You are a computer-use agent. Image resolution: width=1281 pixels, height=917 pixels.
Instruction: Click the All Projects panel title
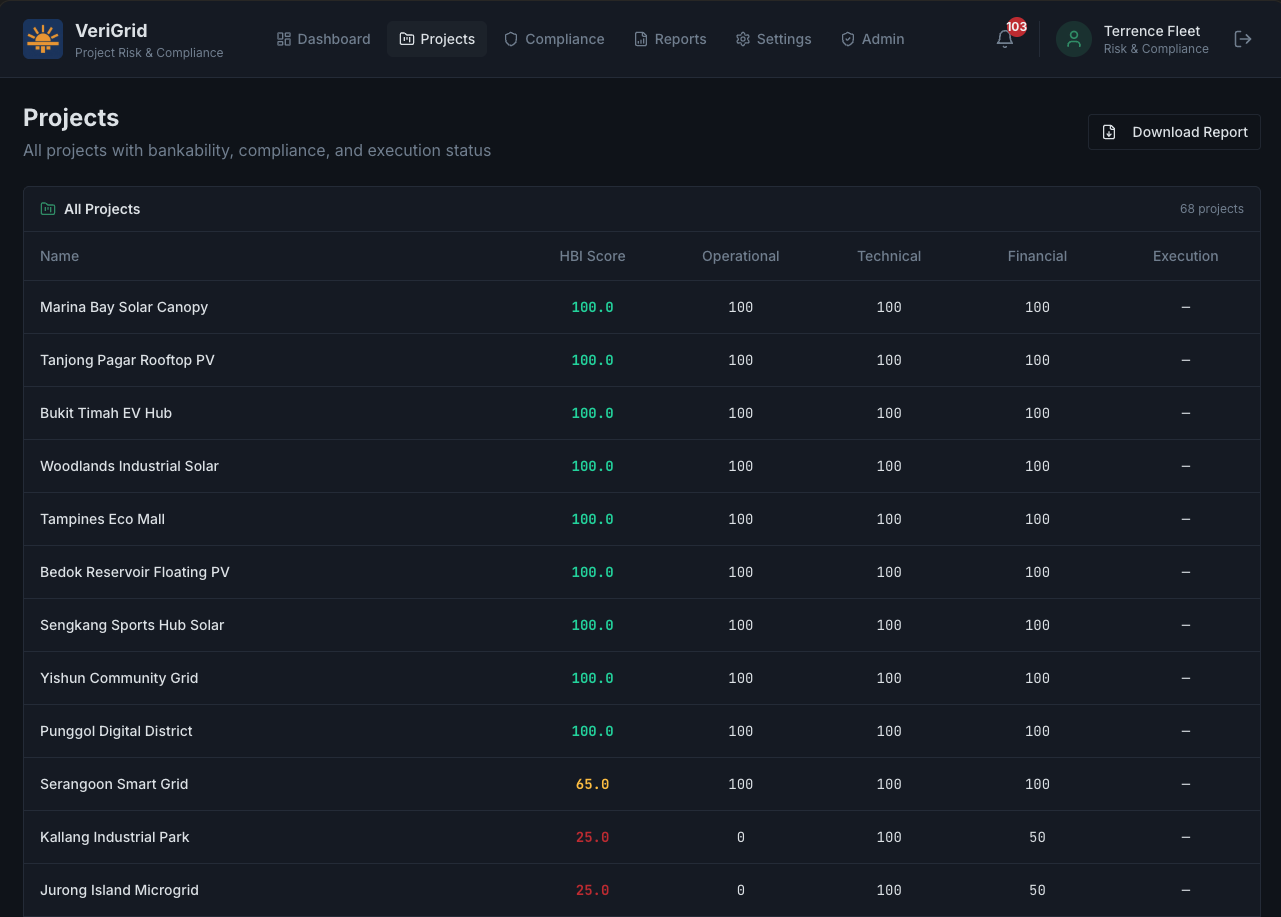coord(102,209)
